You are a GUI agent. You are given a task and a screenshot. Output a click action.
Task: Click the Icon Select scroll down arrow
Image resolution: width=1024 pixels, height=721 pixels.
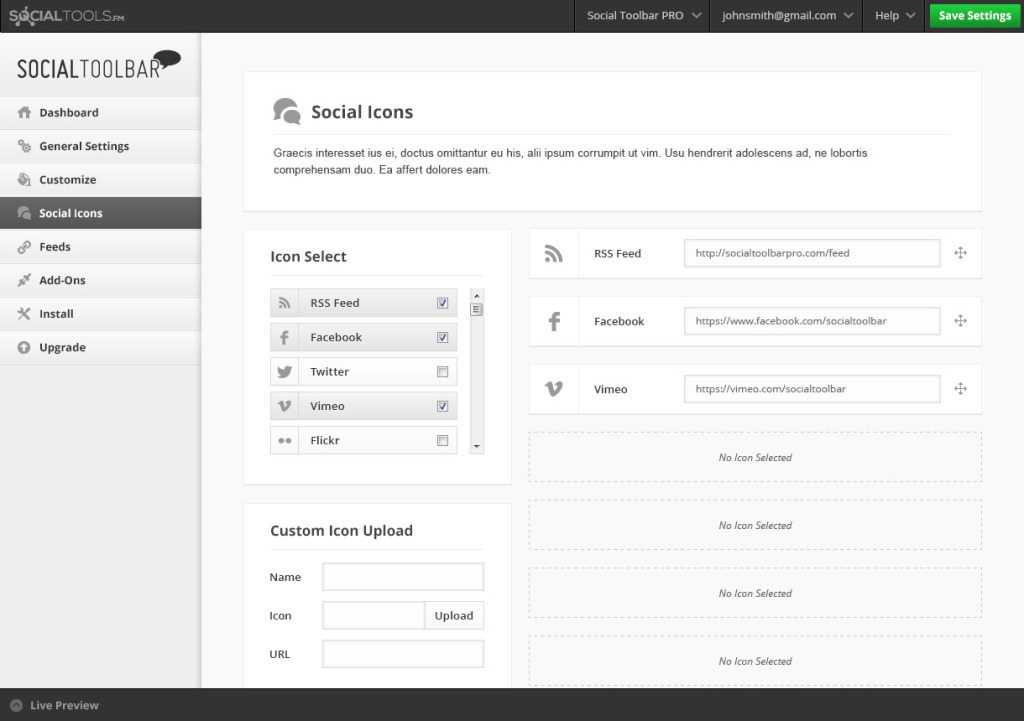[477, 447]
